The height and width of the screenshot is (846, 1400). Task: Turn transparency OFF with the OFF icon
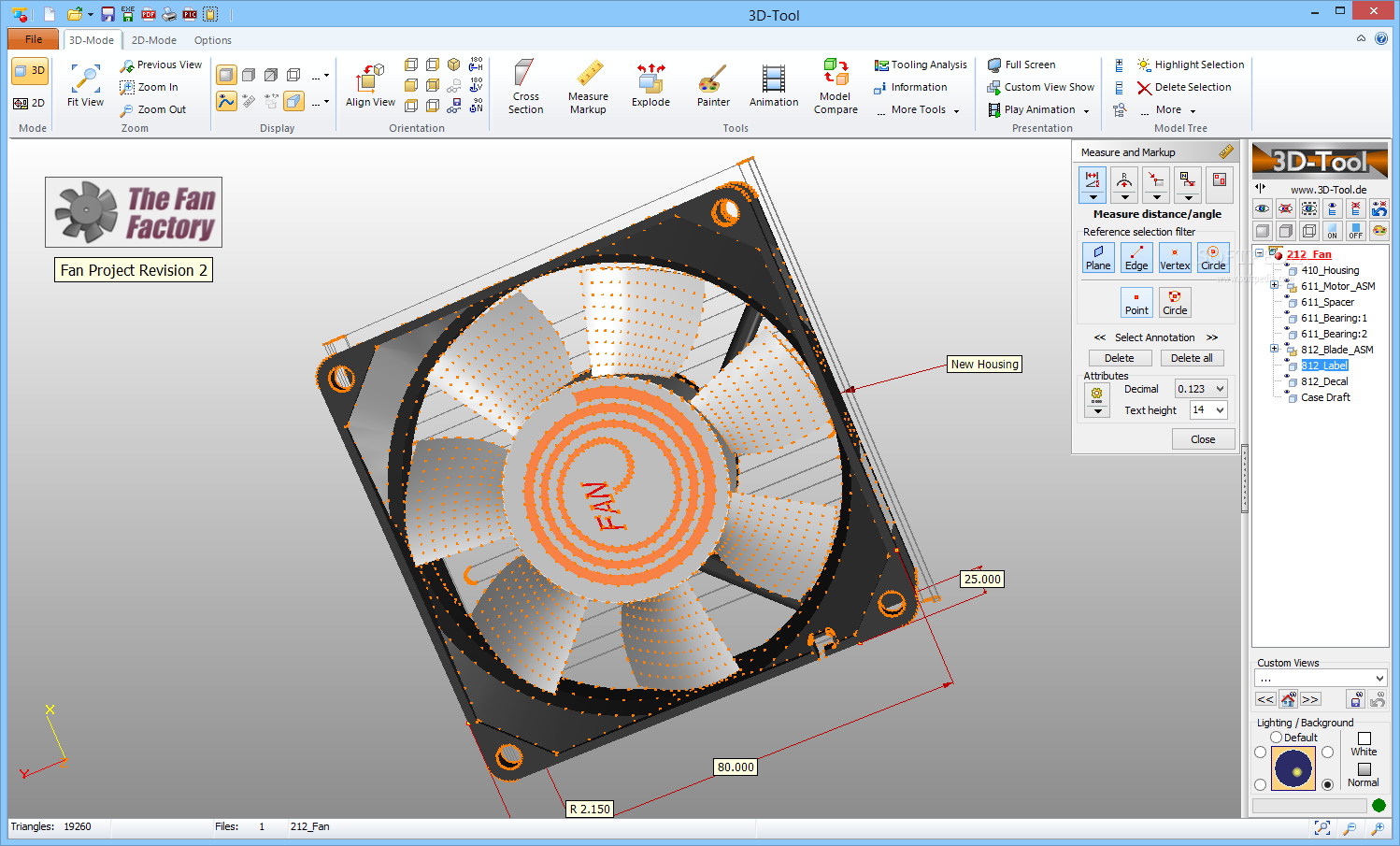click(x=1356, y=231)
